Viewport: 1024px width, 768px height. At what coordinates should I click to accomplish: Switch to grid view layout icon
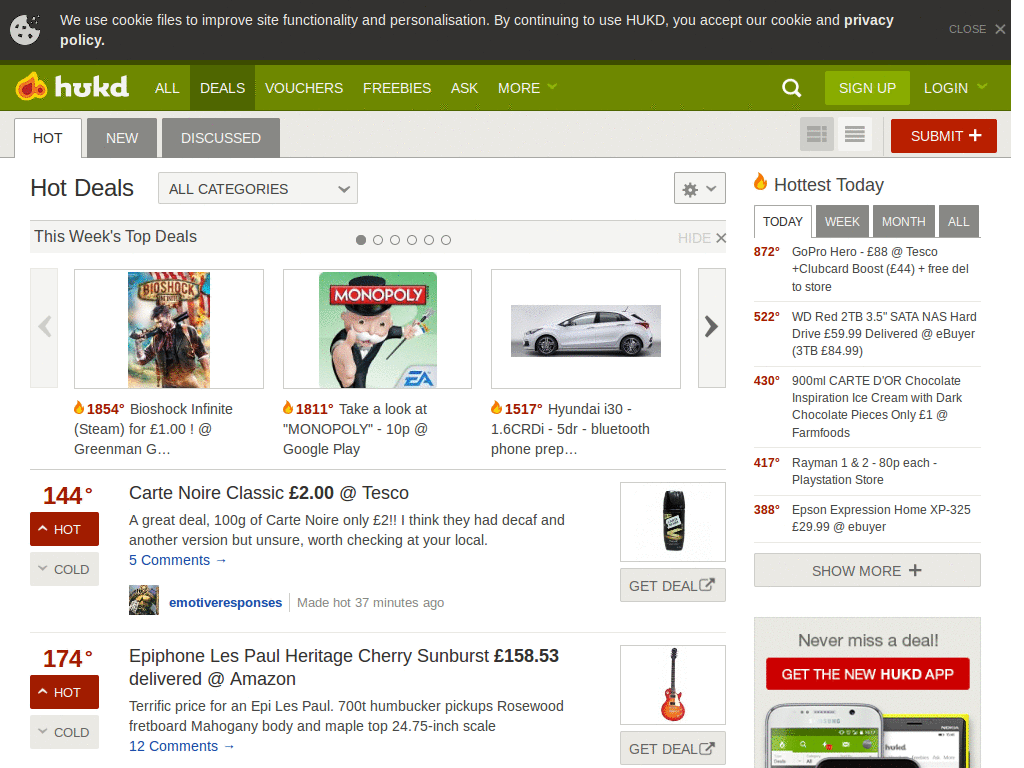[817, 135]
